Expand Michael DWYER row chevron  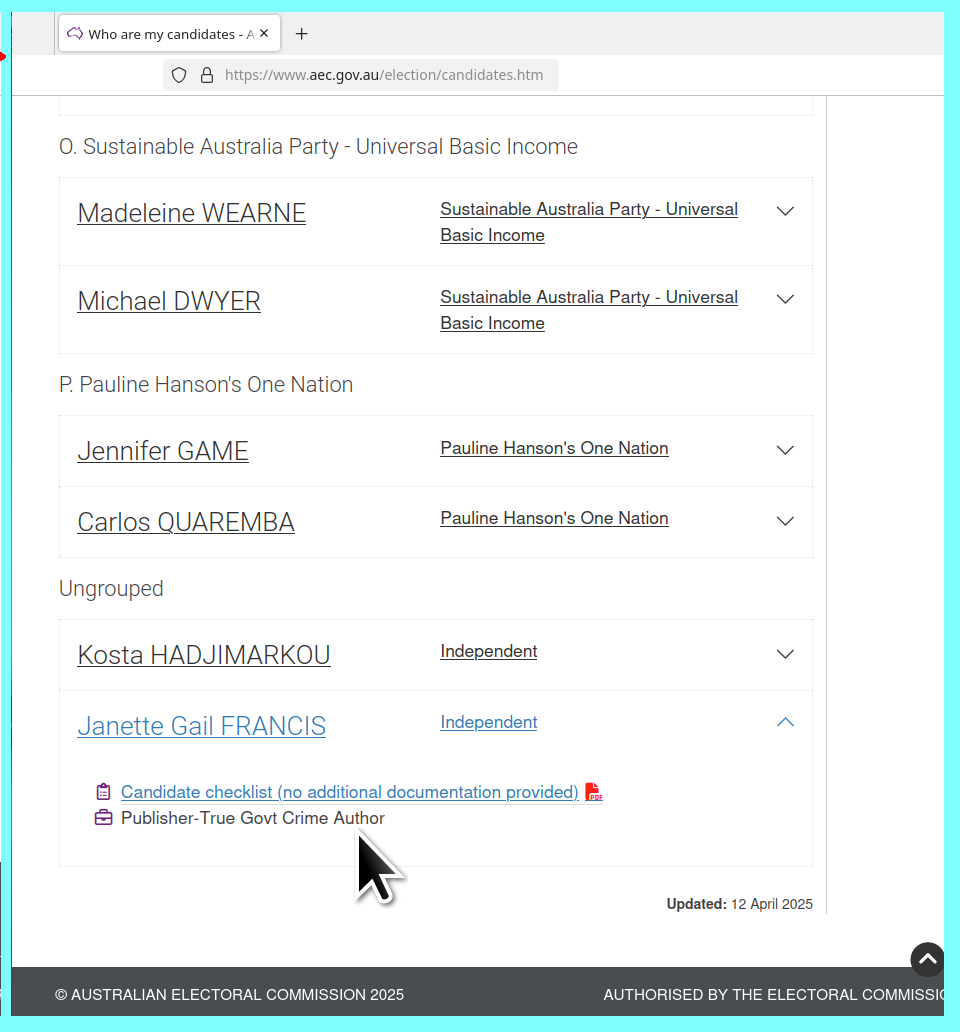(785, 299)
